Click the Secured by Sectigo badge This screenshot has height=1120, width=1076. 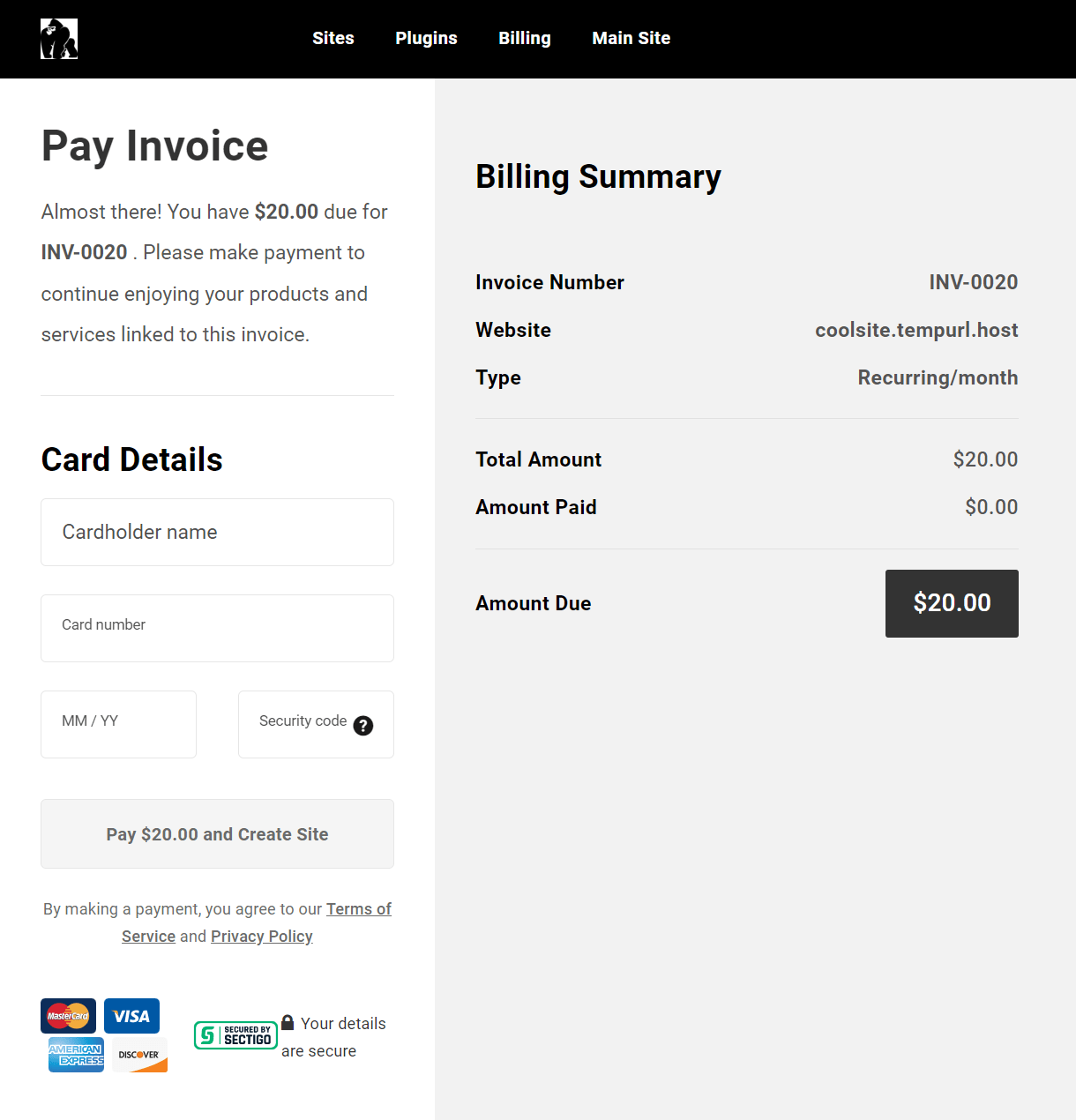click(235, 1035)
